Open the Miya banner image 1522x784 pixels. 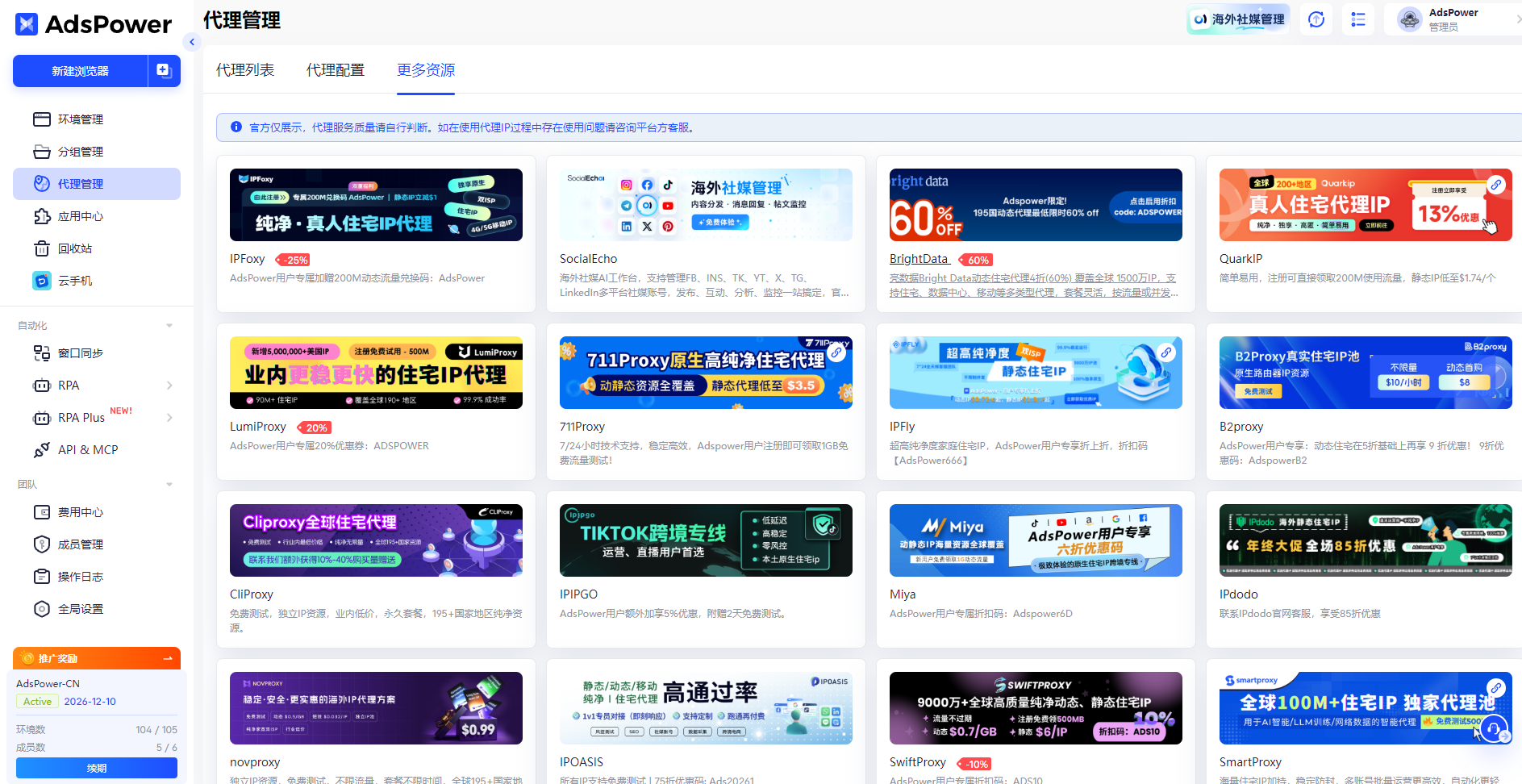click(x=1036, y=540)
